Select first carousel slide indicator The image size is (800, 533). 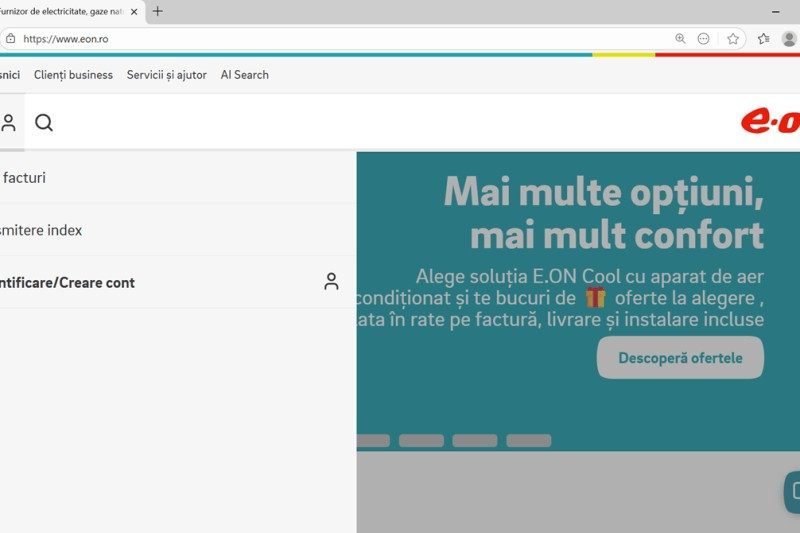coord(373,440)
